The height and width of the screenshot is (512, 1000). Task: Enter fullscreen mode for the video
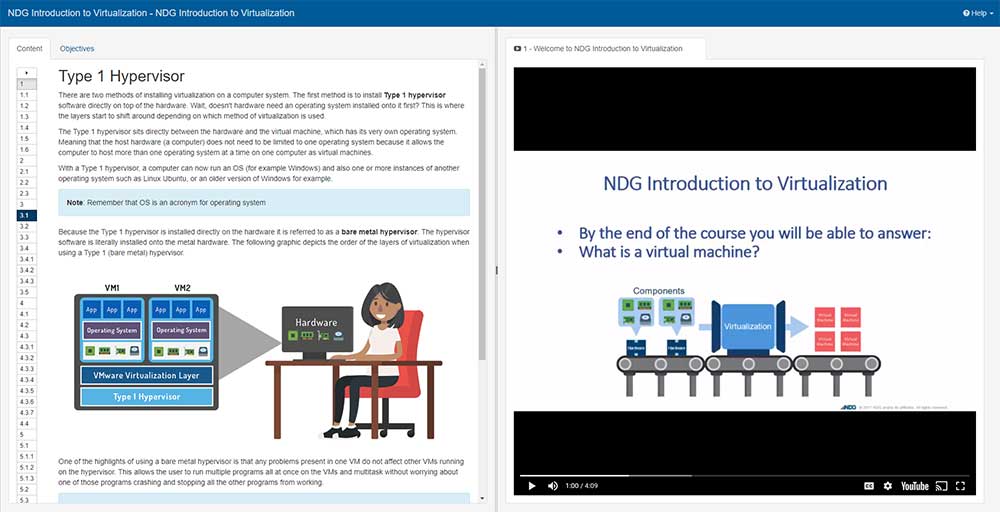pos(960,486)
